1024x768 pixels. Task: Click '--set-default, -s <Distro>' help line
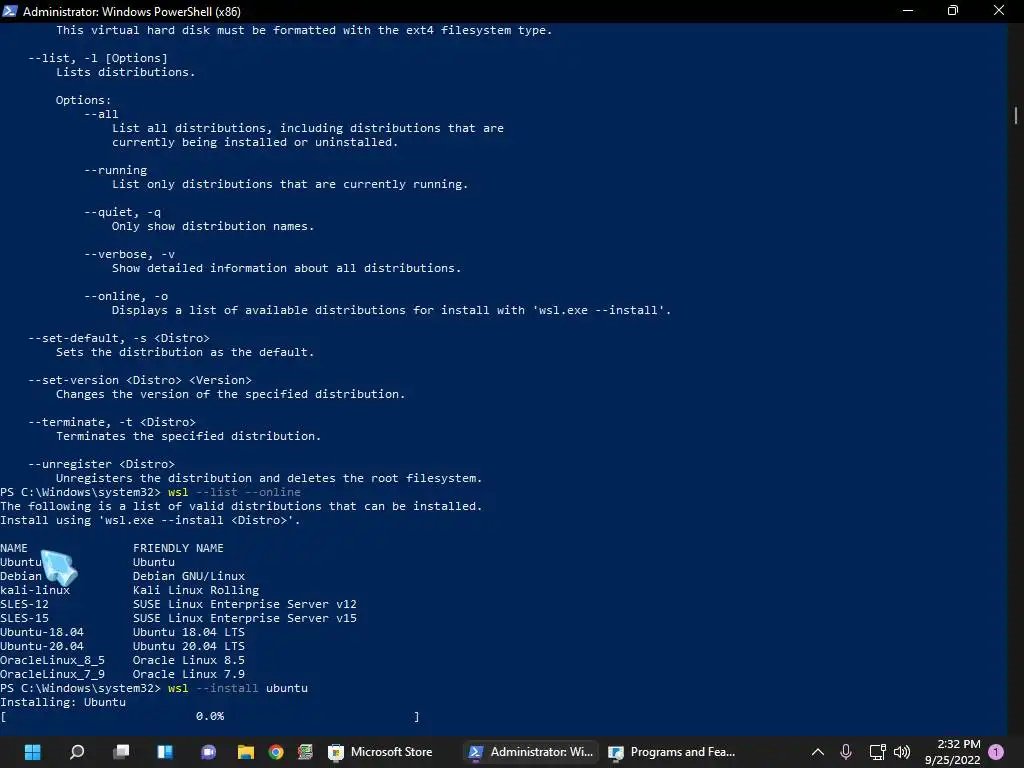click(x=119, y=338)
